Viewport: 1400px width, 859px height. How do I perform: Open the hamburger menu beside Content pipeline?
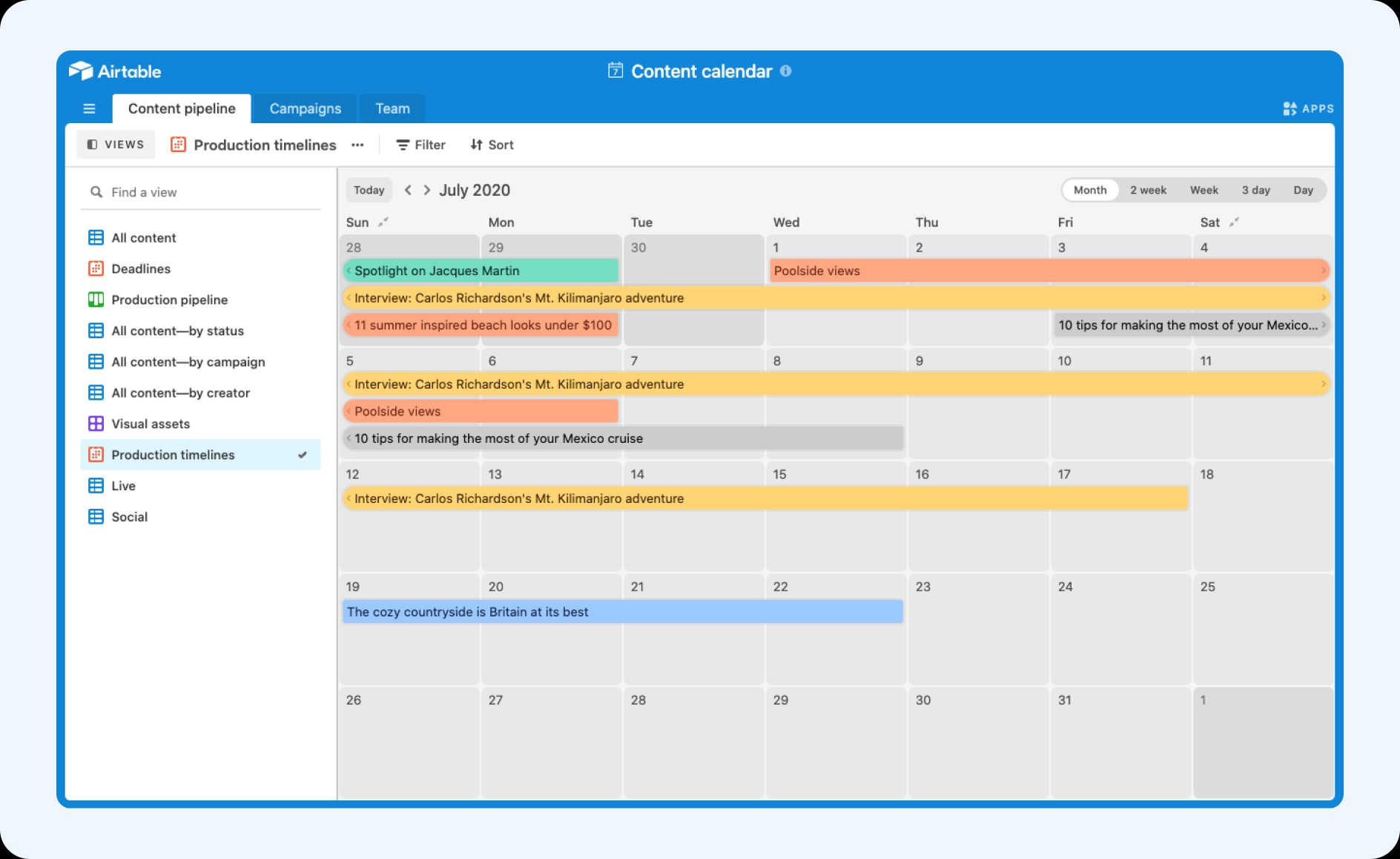point(89,109)
